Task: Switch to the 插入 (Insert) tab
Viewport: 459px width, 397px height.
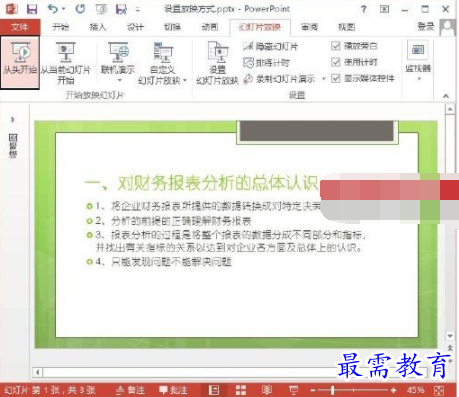Action: (98, 27)
